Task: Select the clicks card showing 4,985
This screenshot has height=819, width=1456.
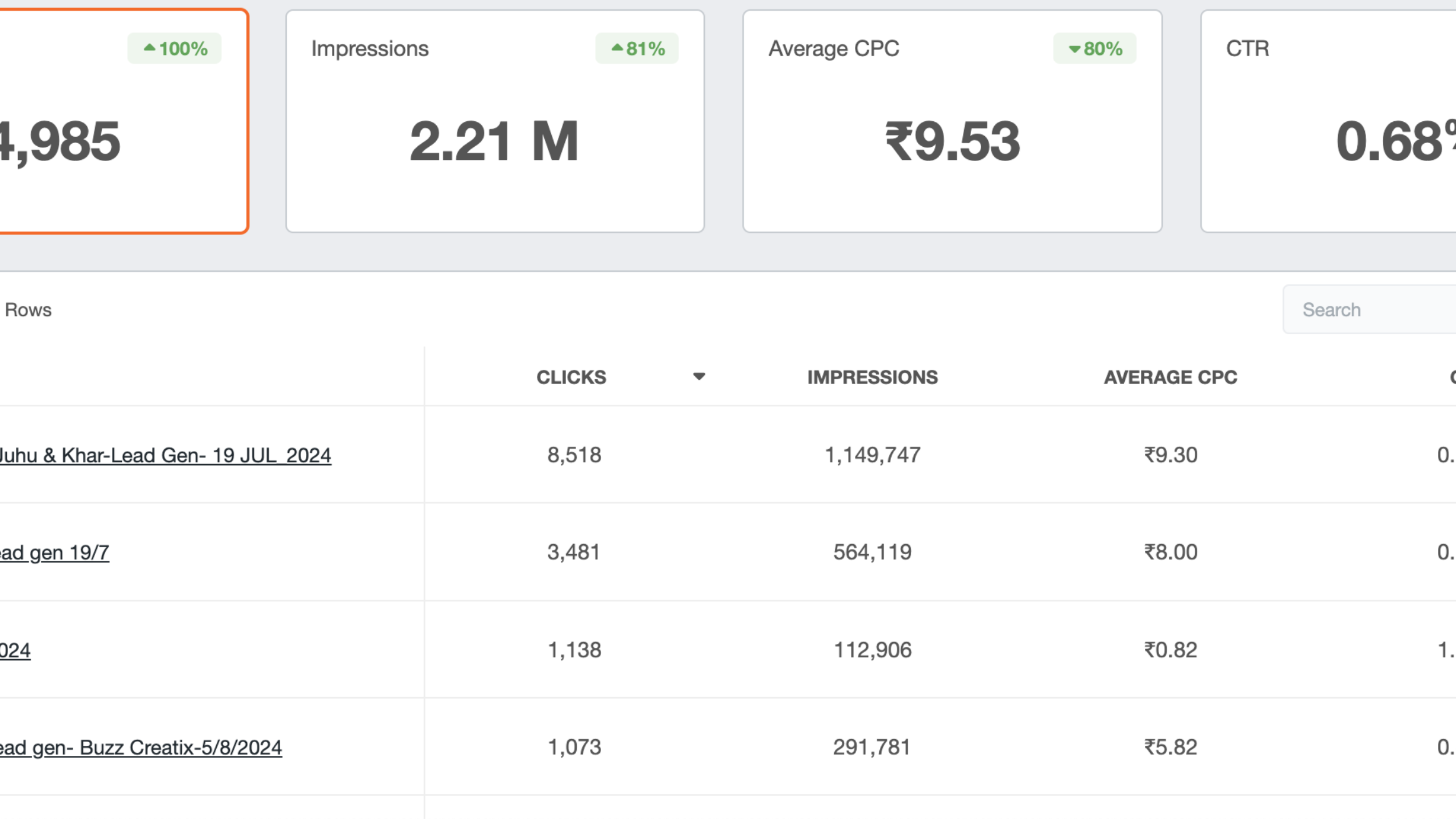Action: (x=123, y=121)
